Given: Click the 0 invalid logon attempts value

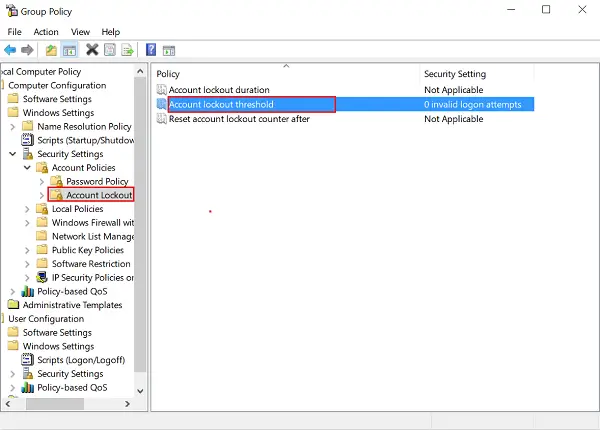Looking at the screenshot, I should [x=473, y=104].
